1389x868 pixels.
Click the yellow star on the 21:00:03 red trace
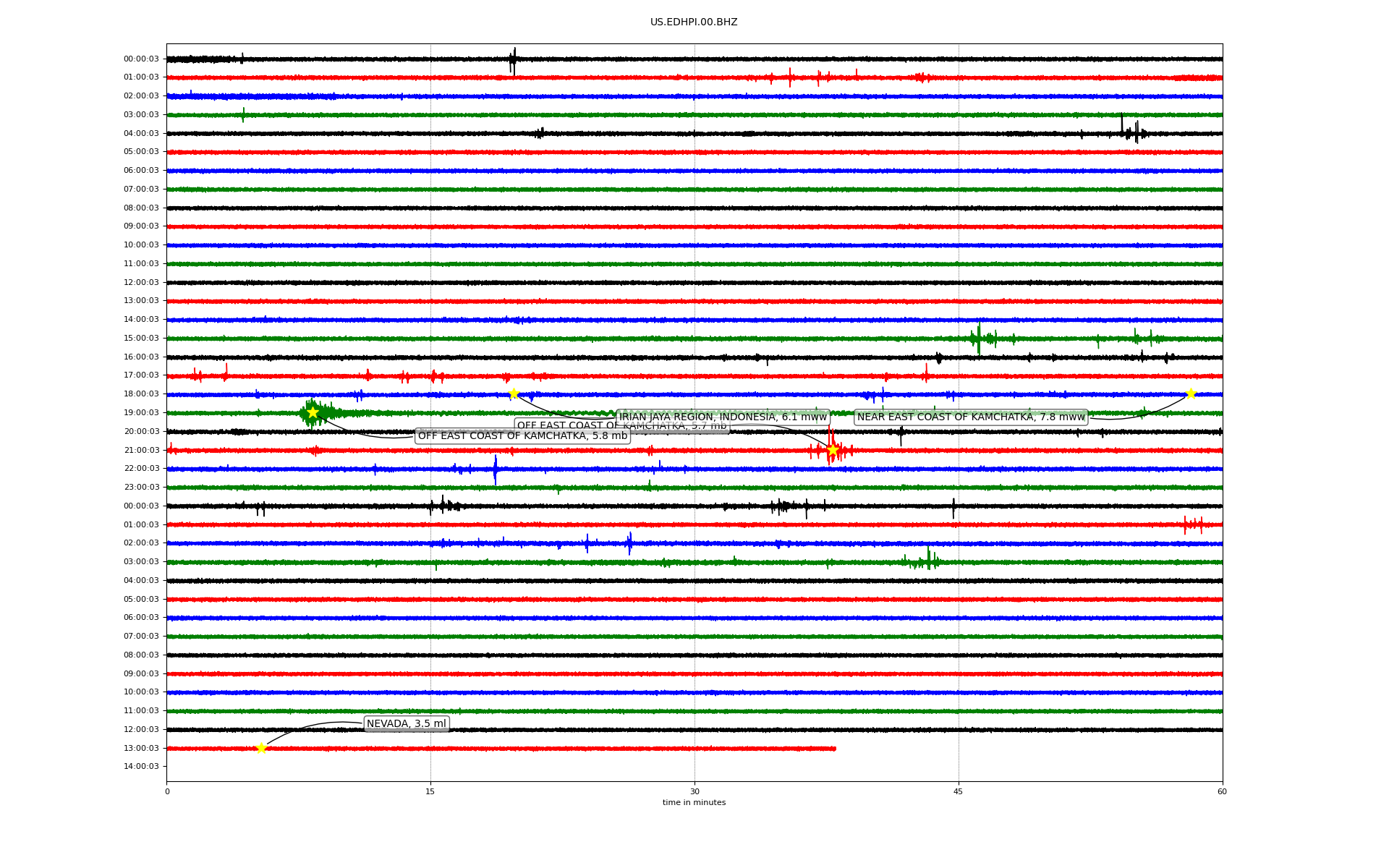[x=833, y=450]
